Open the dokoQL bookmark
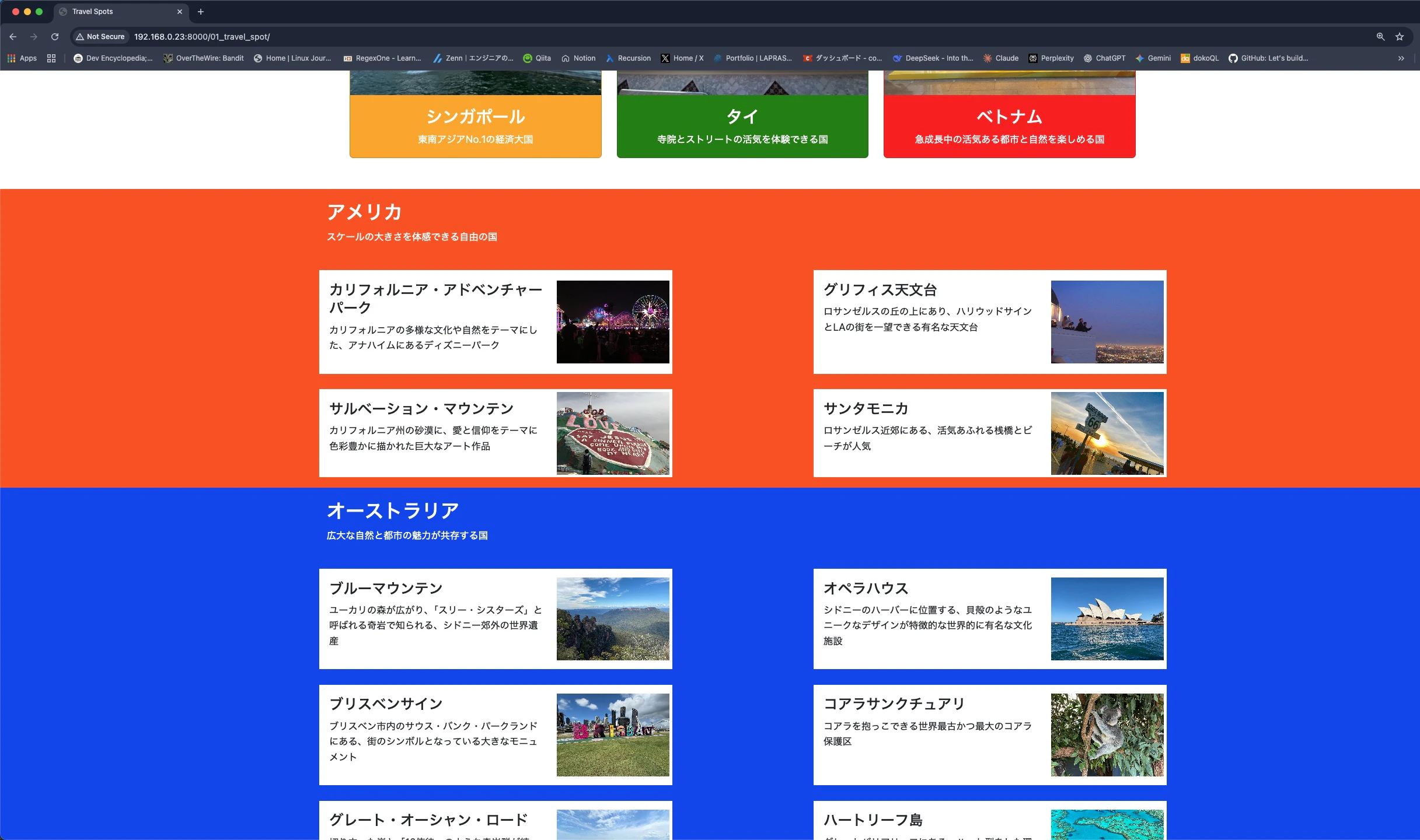The width and height of the screenshot is (1420, 840). click(x=1200, y=58)
